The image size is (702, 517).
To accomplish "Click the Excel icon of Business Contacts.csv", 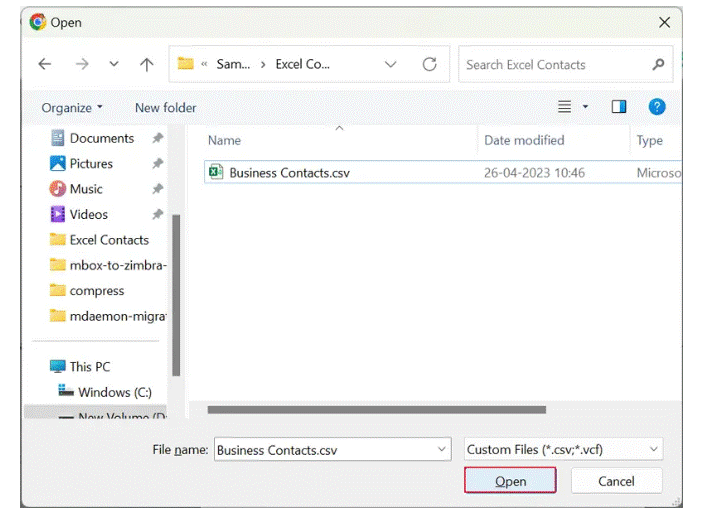I will point(216,171).
